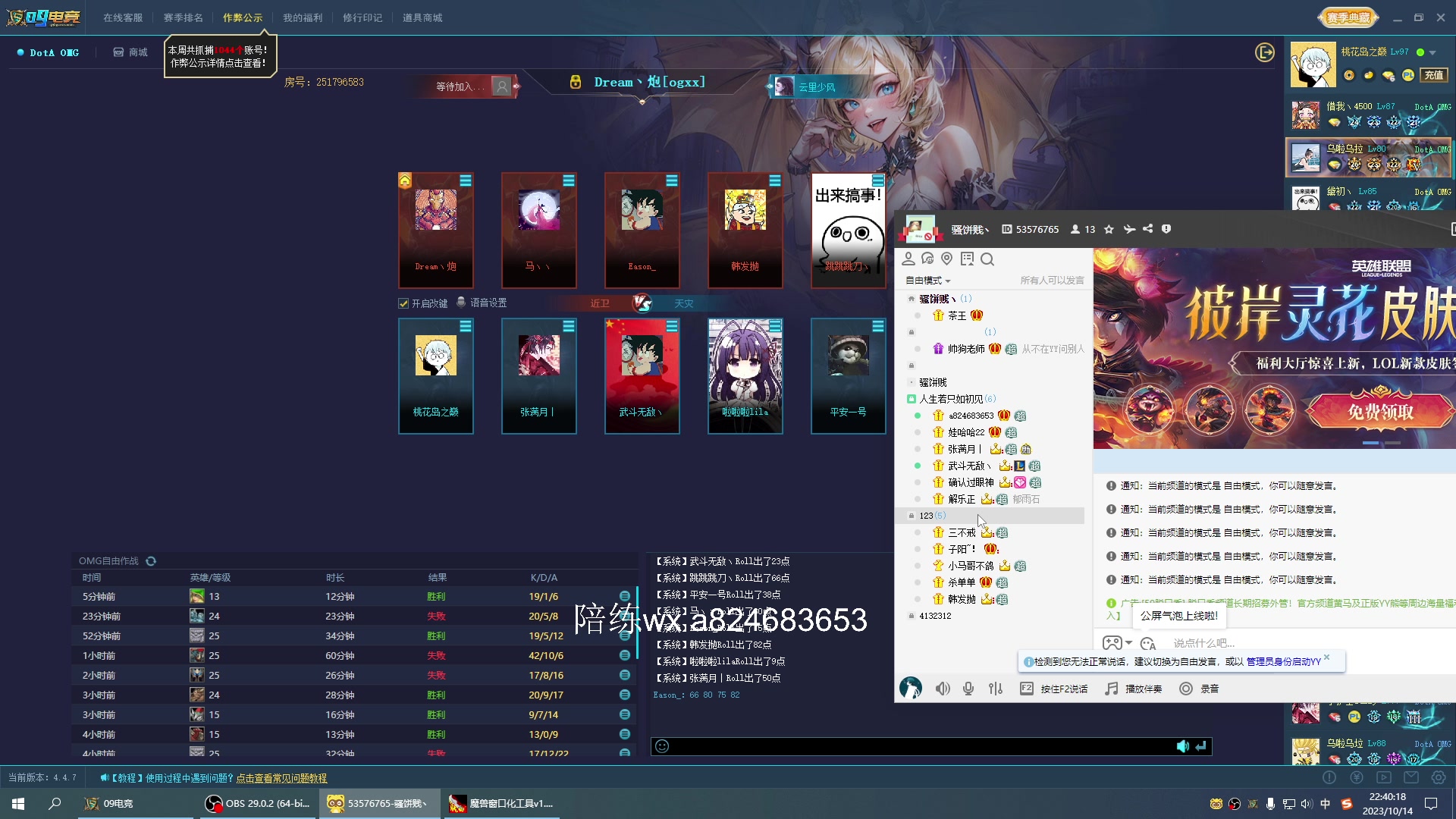The image size is (1456, 819).
Task: Open 在线客服 in top menu
Action: (123, 17)
